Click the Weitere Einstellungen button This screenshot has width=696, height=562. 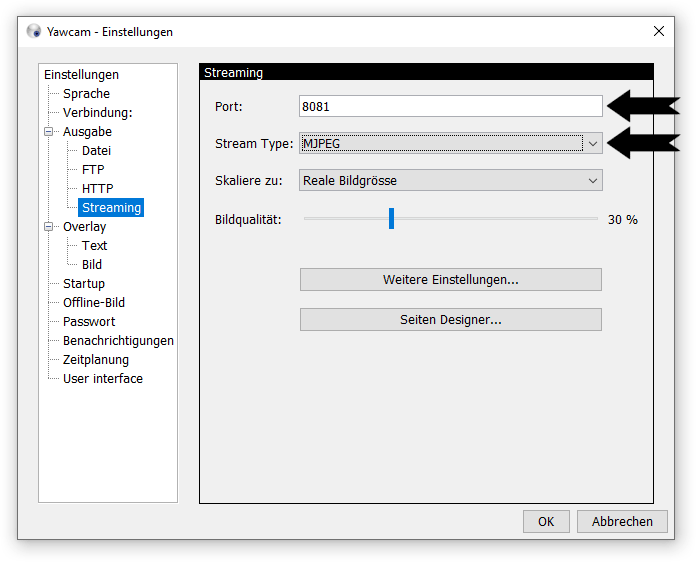pyautogui.click(x=450, y=280)
